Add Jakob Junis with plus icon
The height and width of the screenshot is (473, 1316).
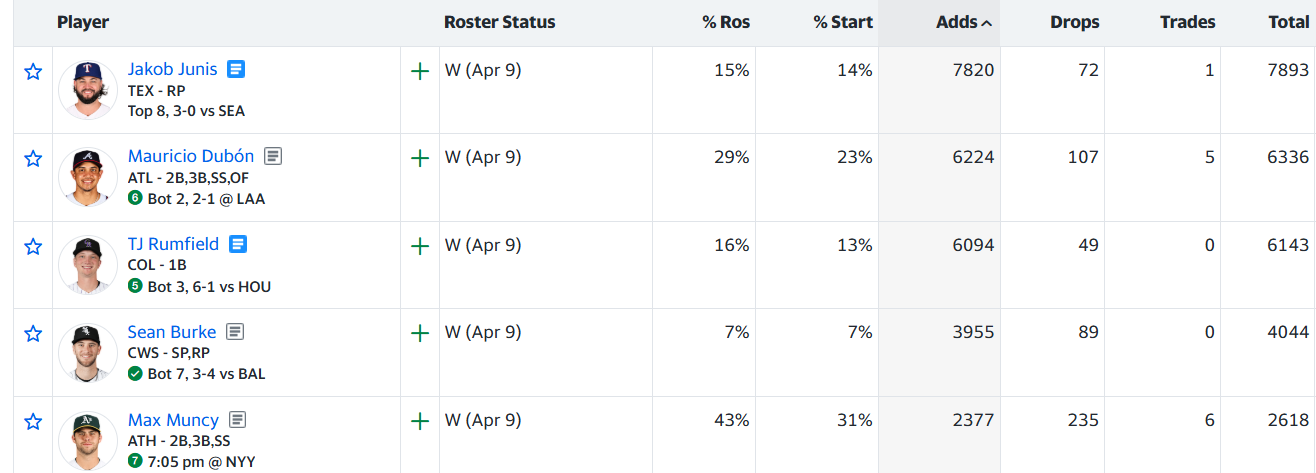[x=421, y=71]
